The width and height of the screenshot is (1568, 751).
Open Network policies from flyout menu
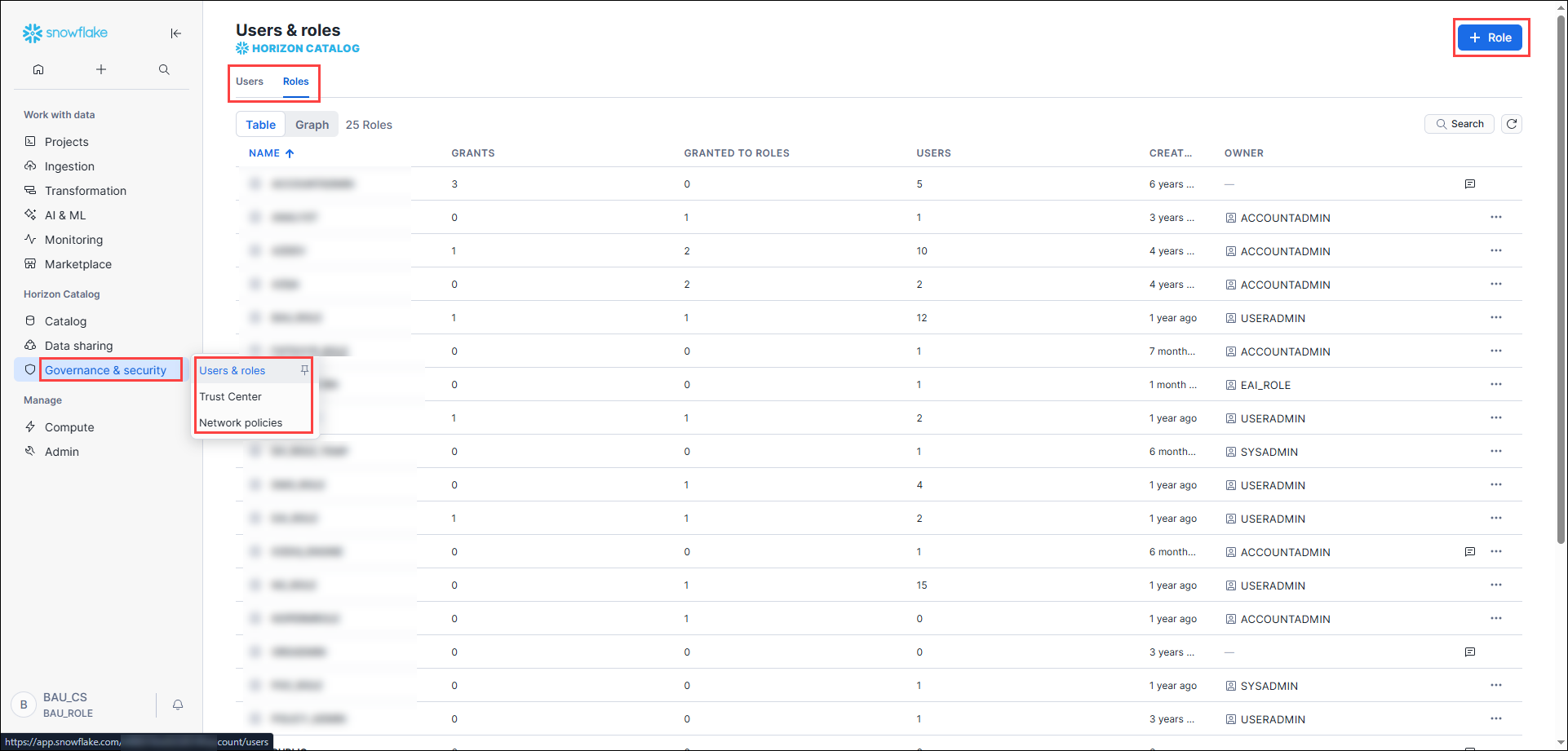tap(241, 423)
